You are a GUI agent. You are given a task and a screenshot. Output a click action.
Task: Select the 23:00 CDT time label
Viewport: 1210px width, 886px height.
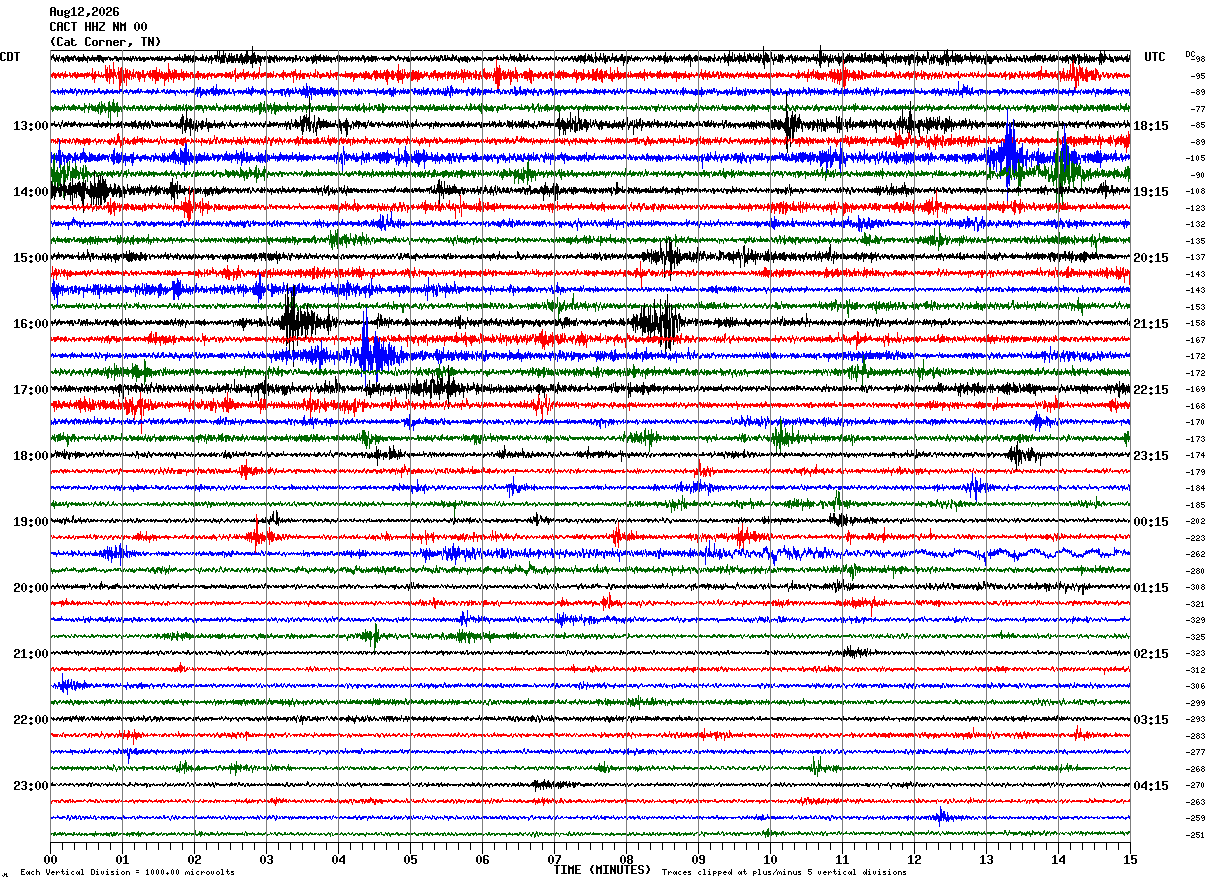pos(30,786)
